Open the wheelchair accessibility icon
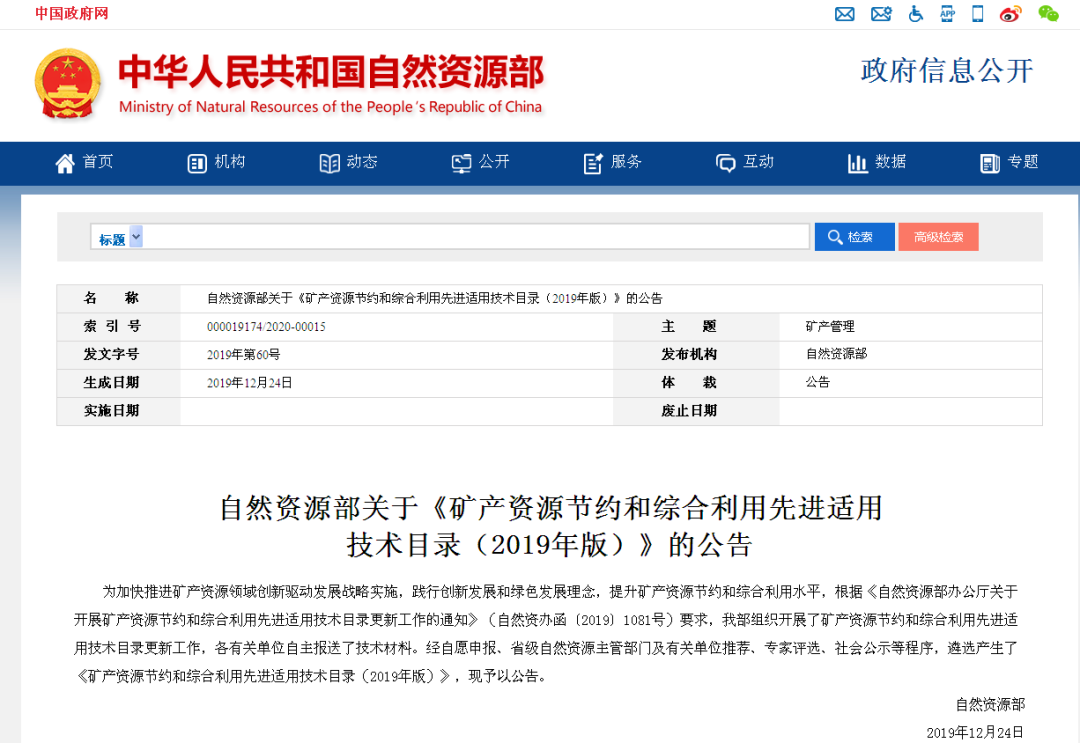The image size is (1080, 743). pos(915,13)
